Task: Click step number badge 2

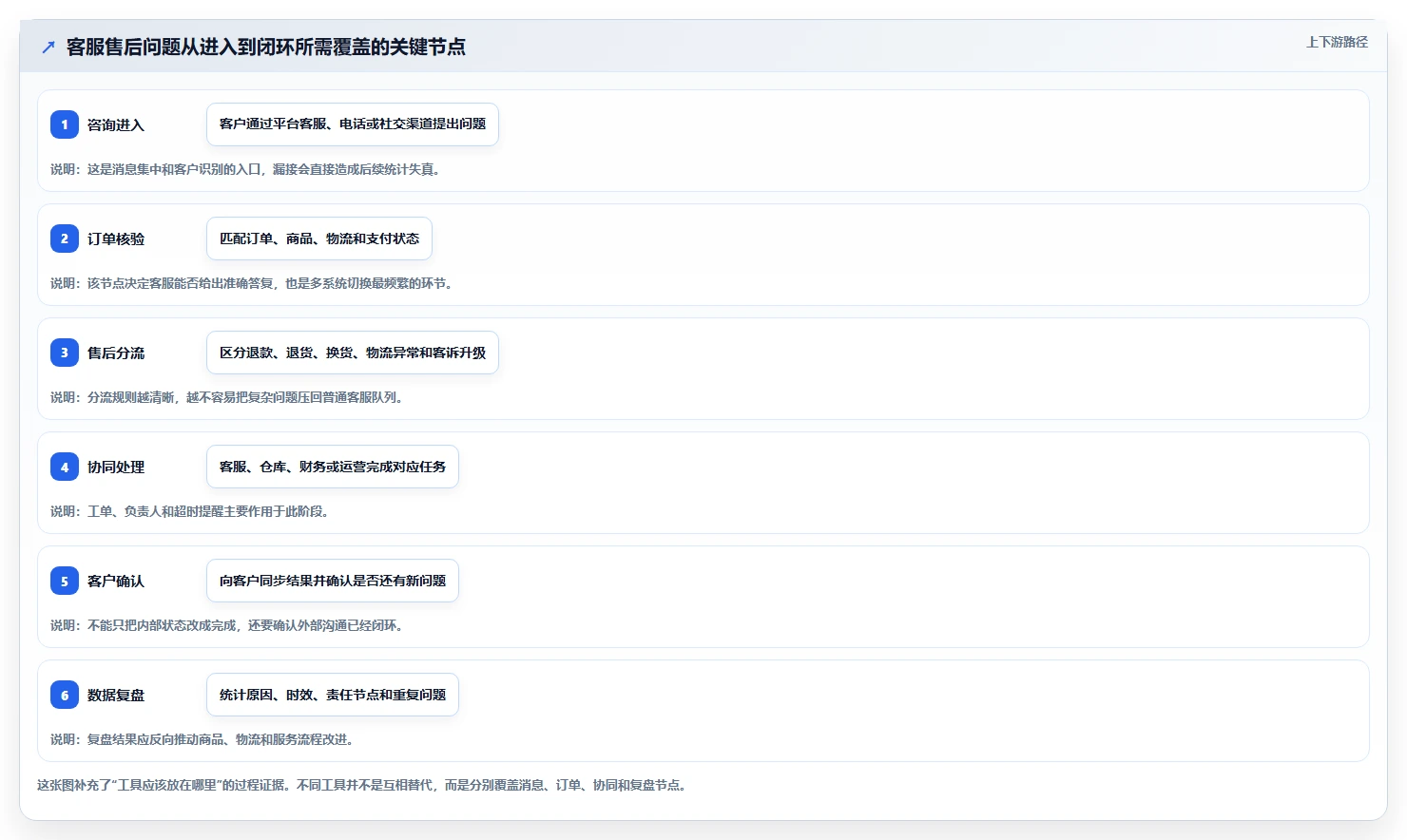Action: [65, 239]
